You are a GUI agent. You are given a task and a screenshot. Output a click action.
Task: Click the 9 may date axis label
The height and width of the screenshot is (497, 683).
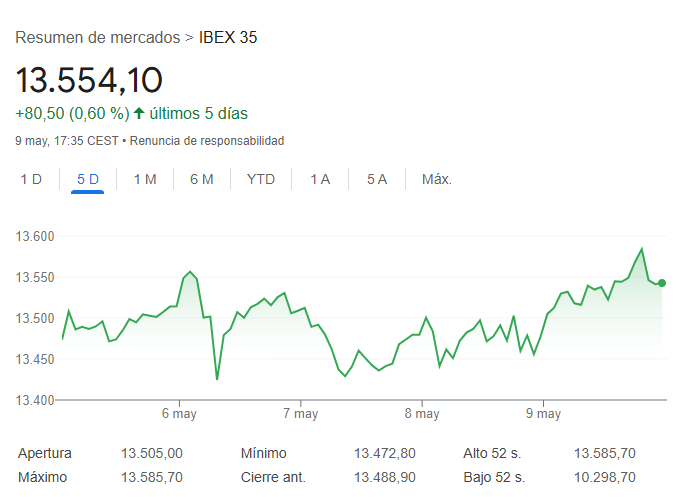543,414
